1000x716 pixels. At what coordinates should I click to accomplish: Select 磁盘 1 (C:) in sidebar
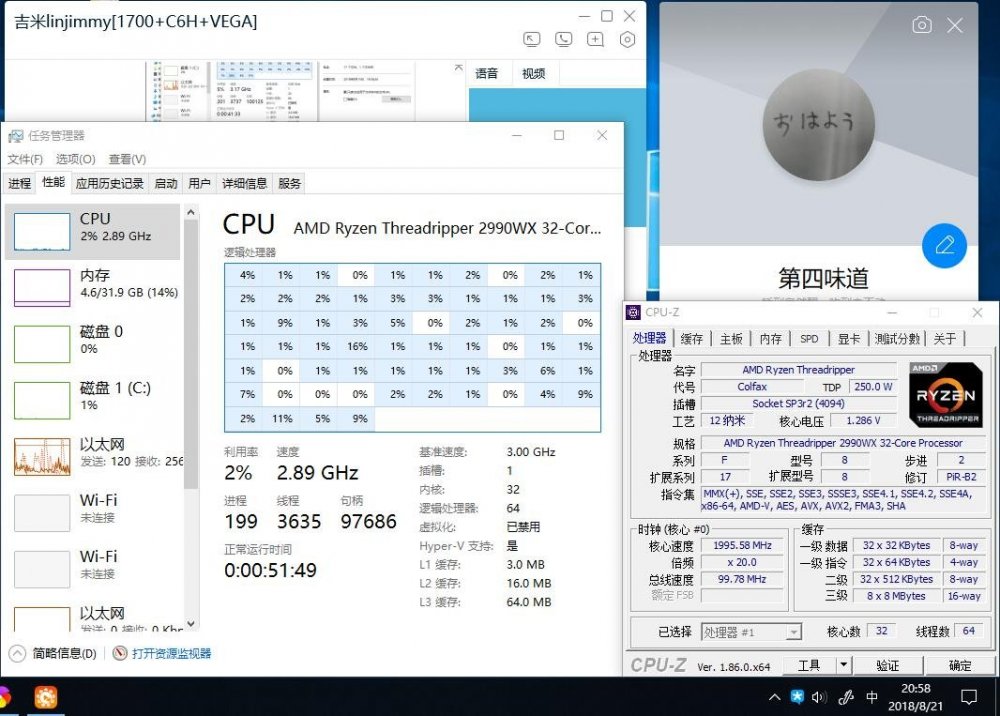pyautogui.click(x=93, y=400)
